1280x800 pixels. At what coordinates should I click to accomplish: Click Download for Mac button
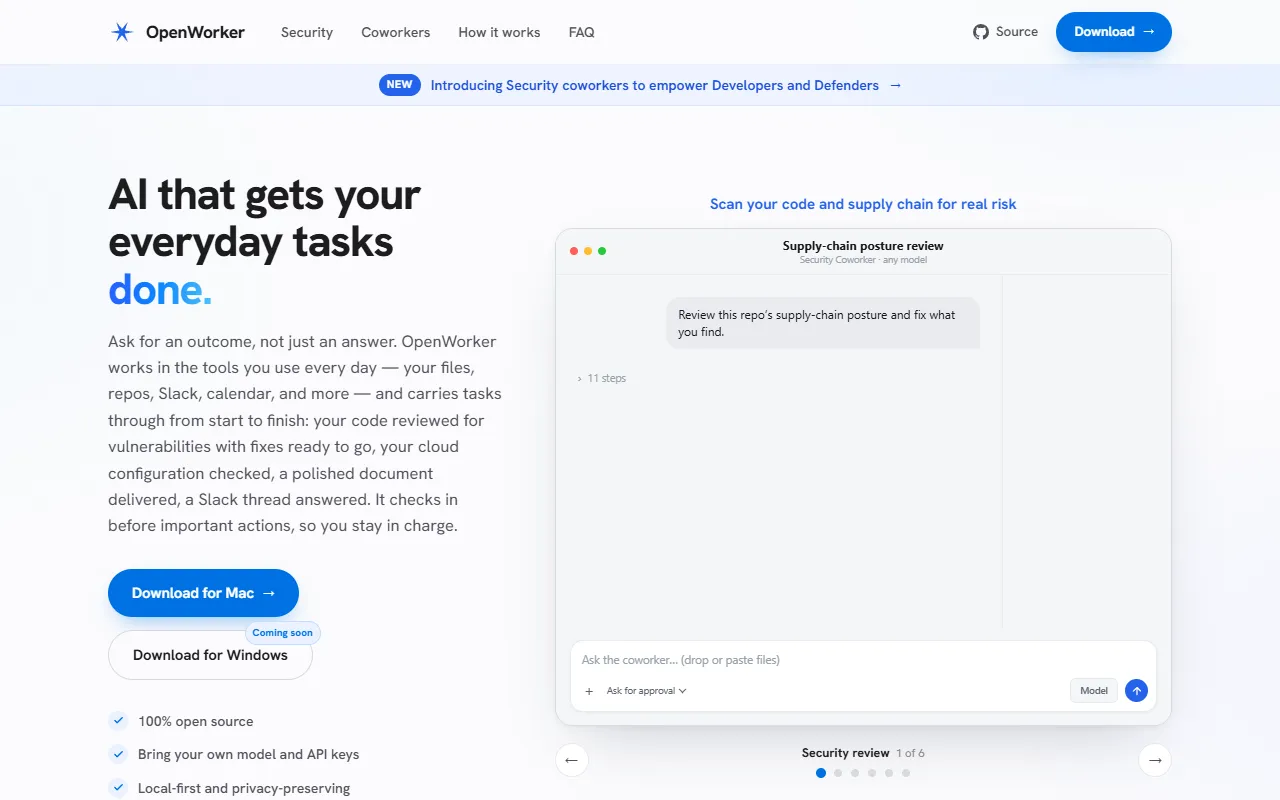point(203,593)
